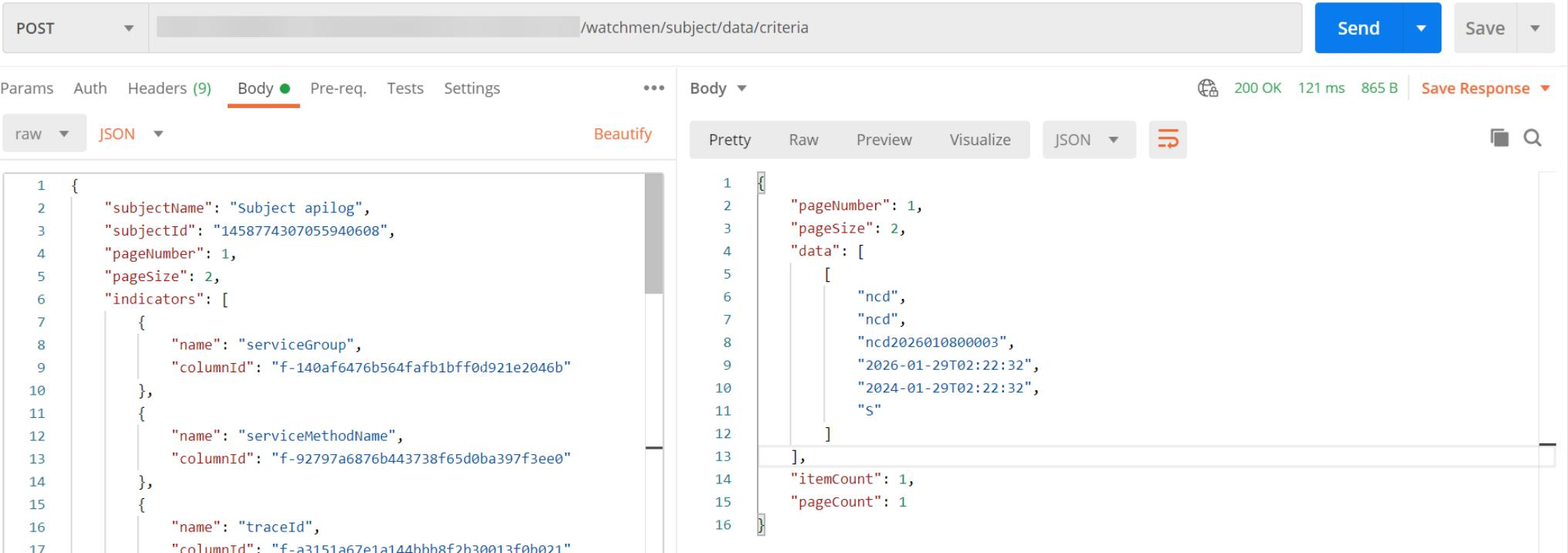
Task: Click the network globe icon beside 200 OK
Action: coord(1208,88)
